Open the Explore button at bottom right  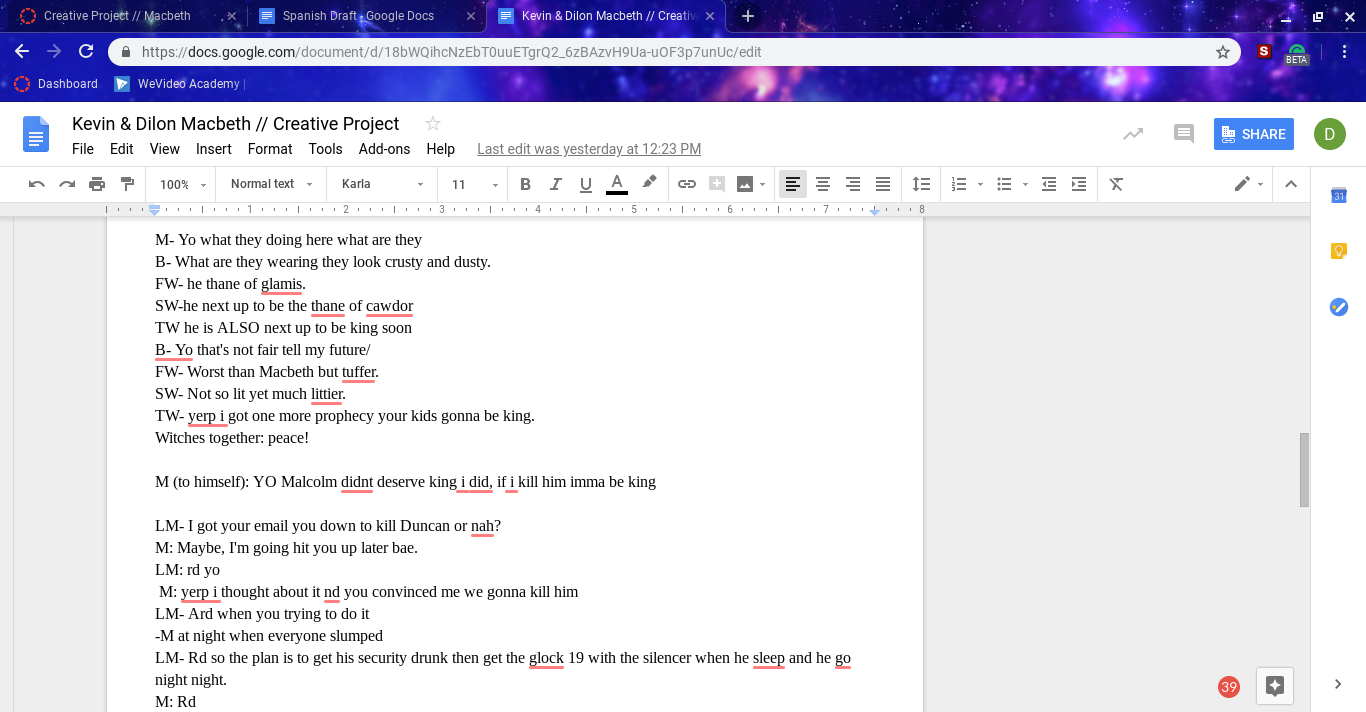click(x=1274, y=686)
